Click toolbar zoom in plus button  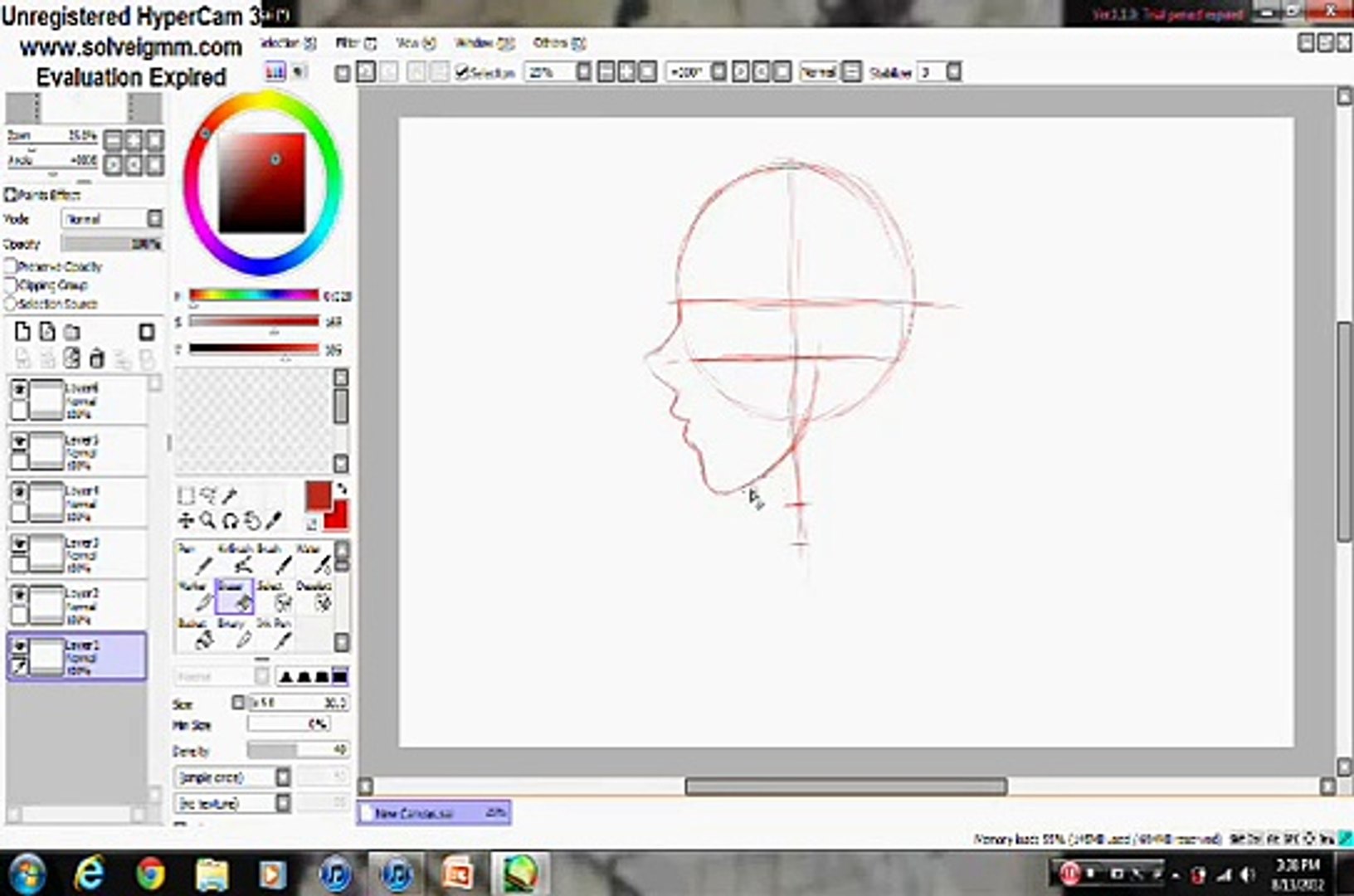(x=626, y=72)
